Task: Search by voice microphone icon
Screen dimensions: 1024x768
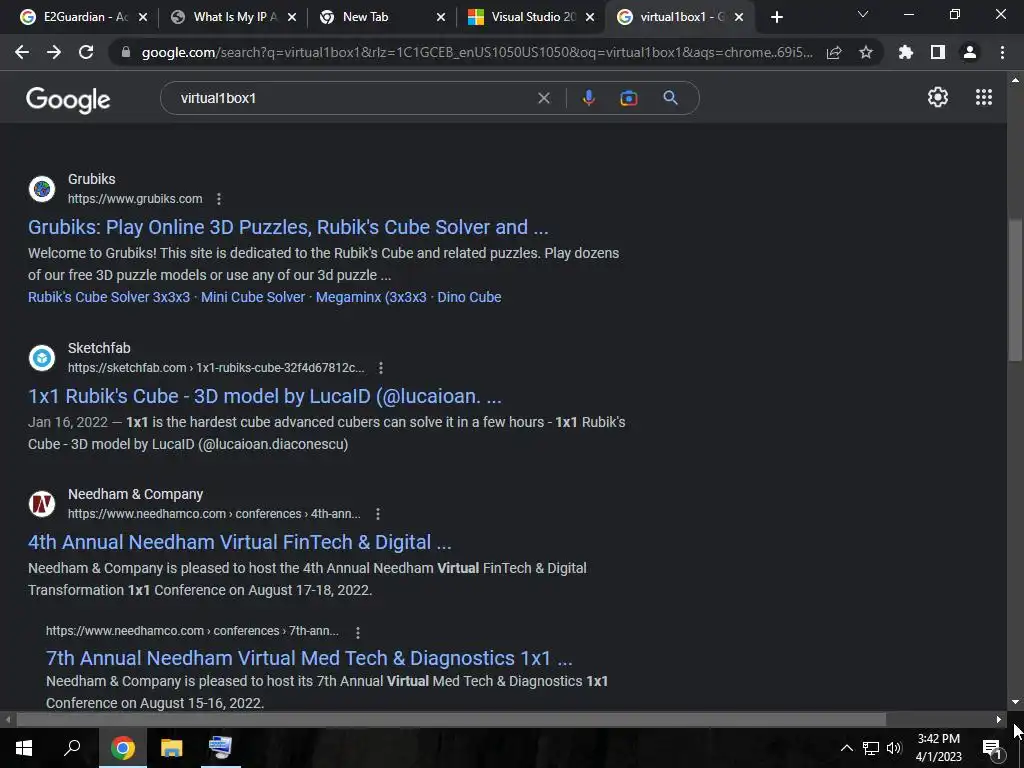Action: (x=588, y=98)
